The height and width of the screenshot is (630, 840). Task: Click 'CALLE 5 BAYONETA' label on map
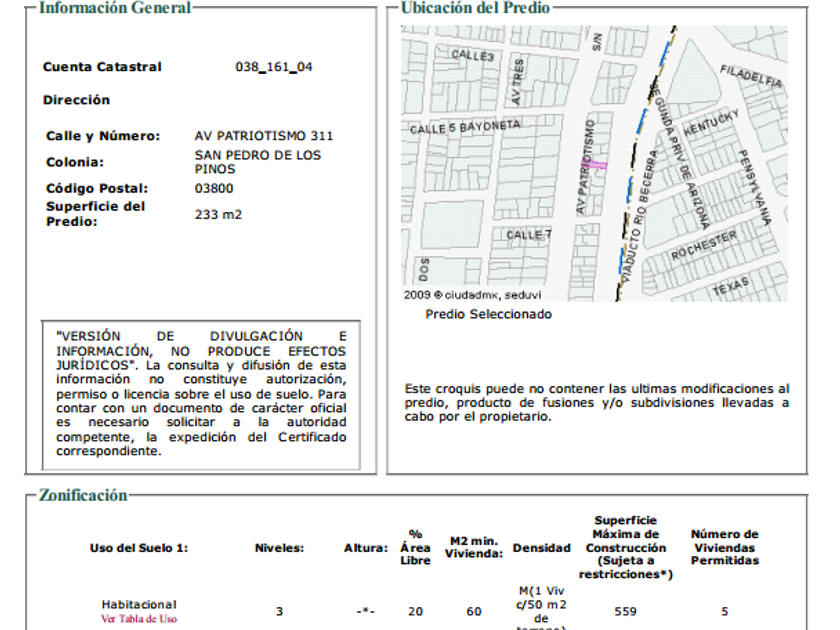(x=465, y=127)
